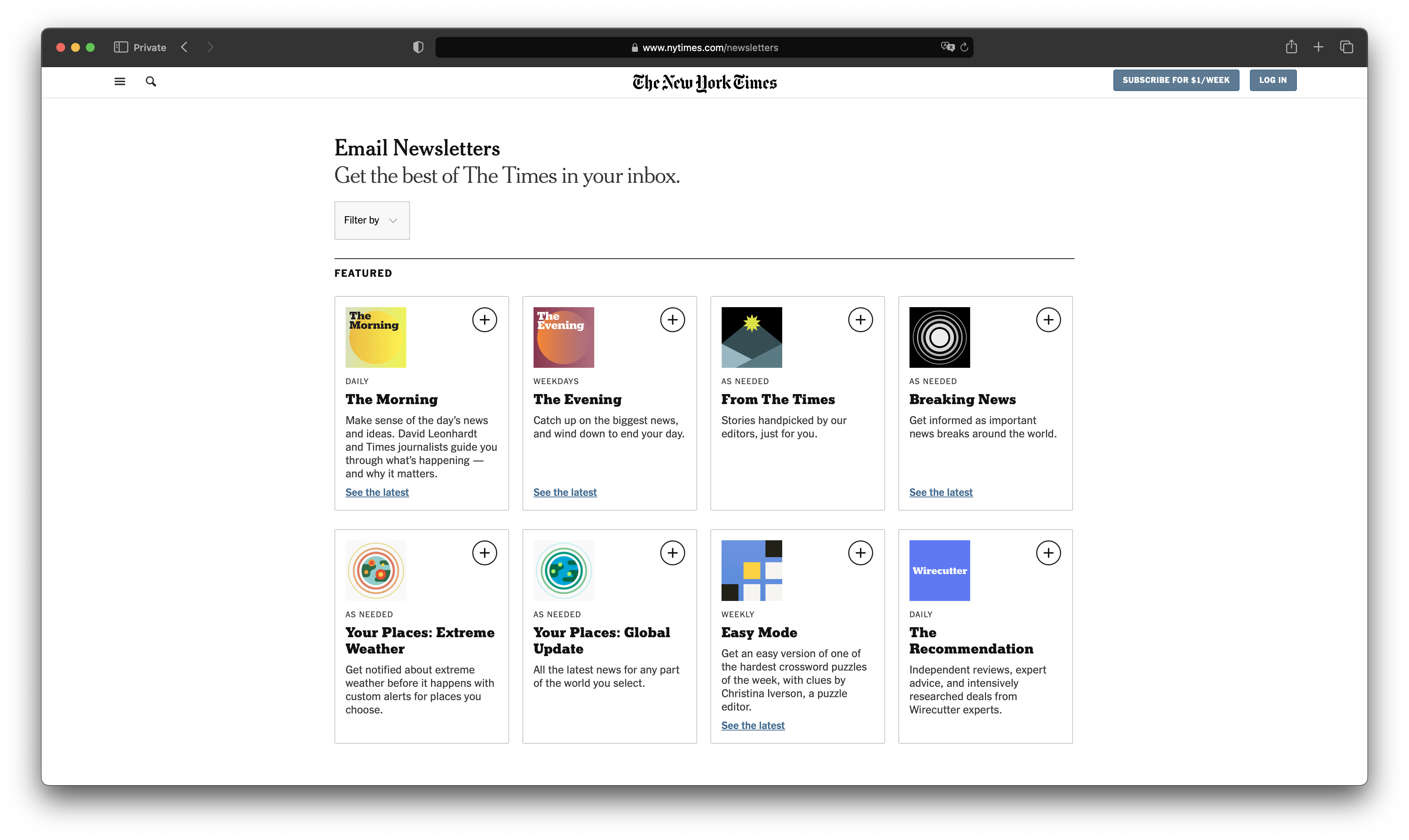The width and height of the screenshot is (1409, 840).
Task: Click the translate page icon
Action: coord(947,47)
